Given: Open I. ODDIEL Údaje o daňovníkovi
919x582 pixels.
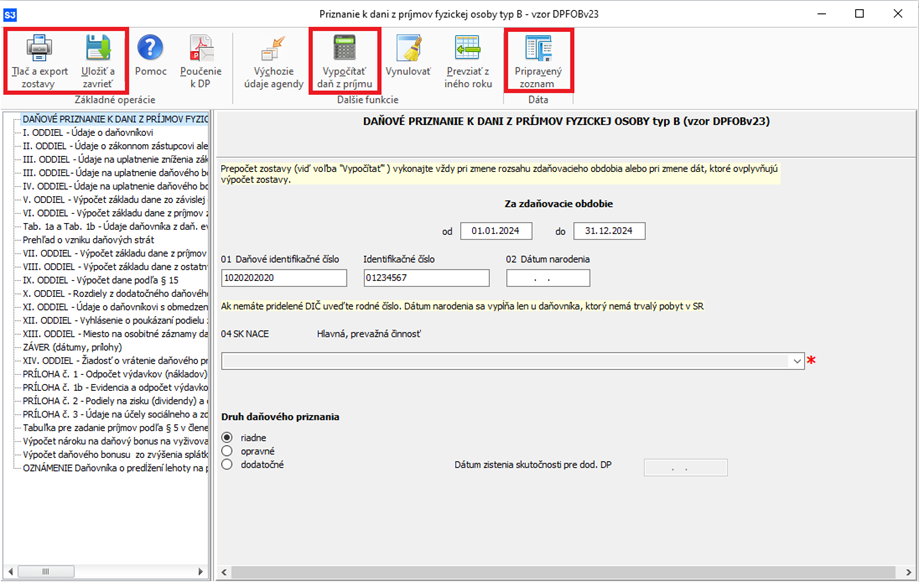Looking at the screenshot, I should (88, 132).
